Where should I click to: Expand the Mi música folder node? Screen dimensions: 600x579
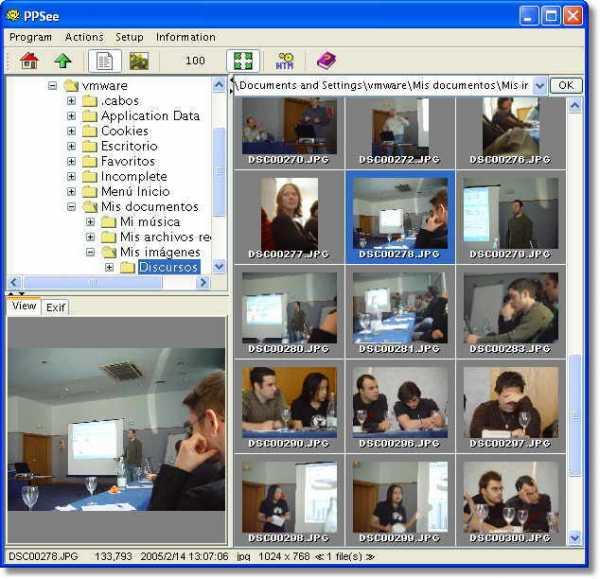(90, 222)
